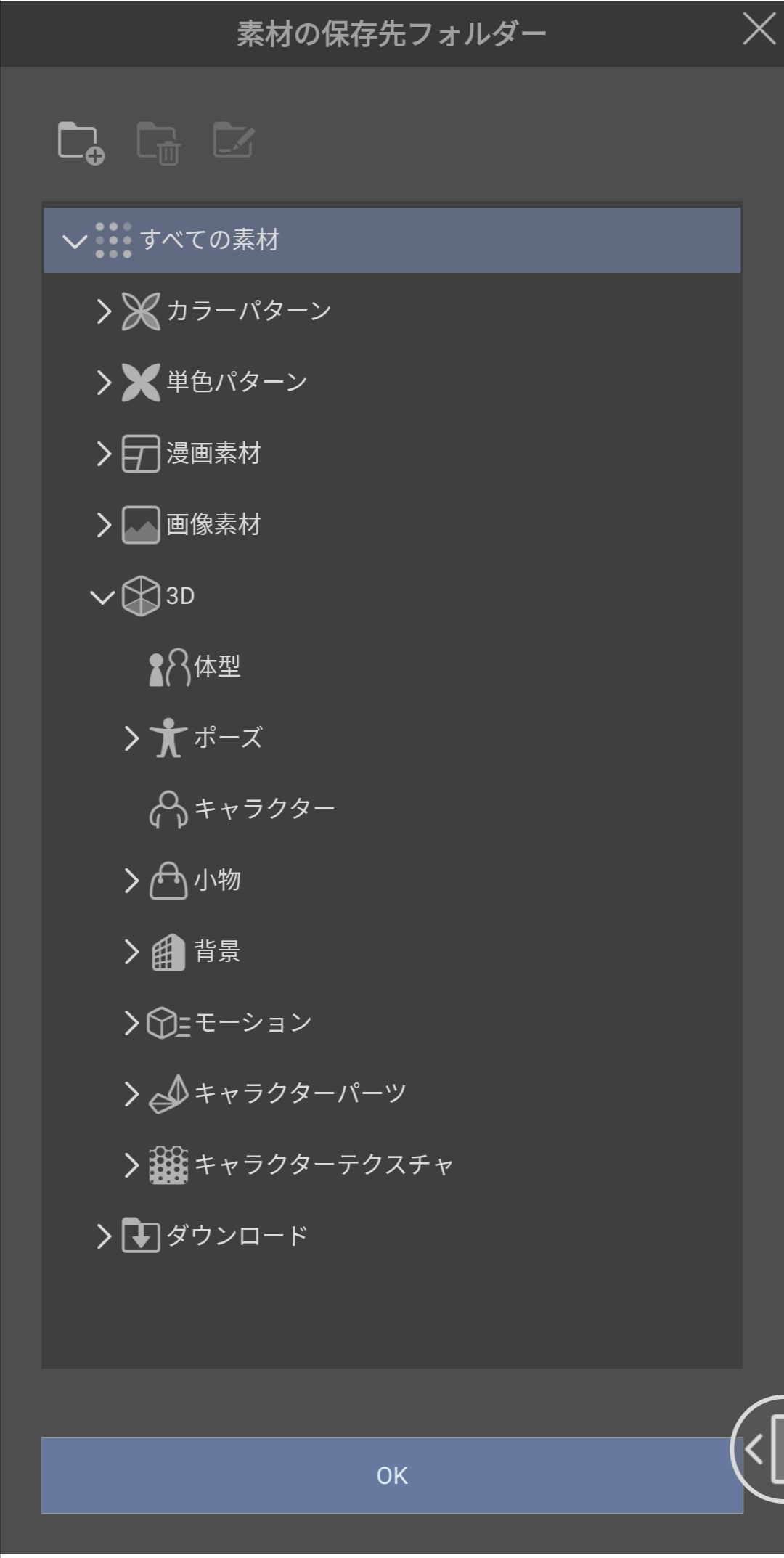This screenshot has width=784, height=1558.
Task: Expand the ポーズ folder
Action: point(131,738)
